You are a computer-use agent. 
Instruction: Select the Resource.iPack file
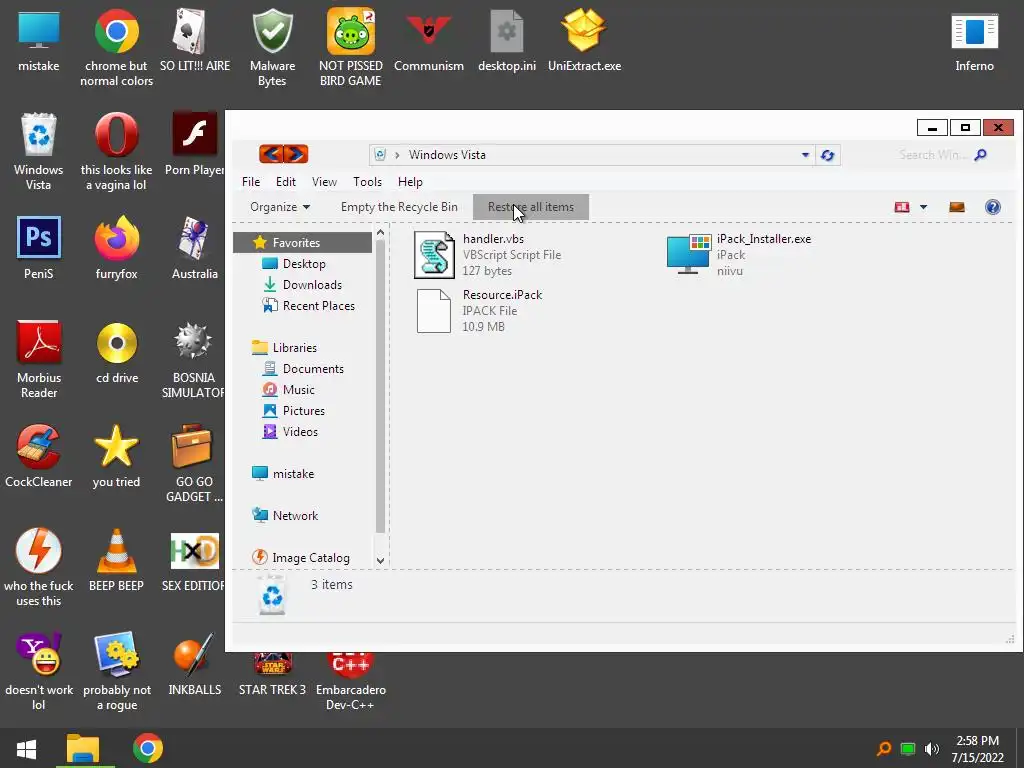(x=479, y=311)
